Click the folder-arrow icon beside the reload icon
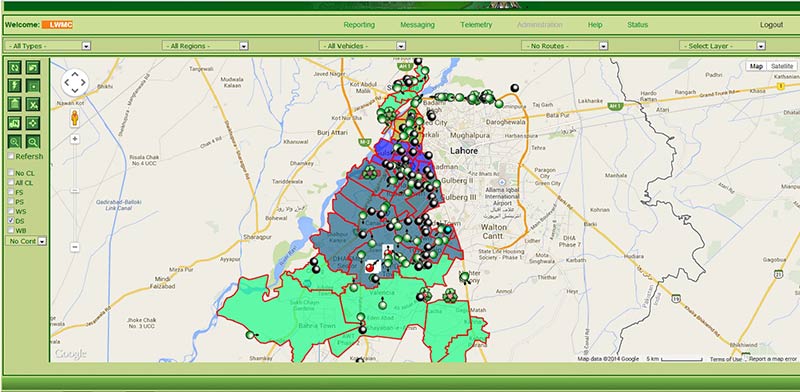800x392 pixels. coord(33,67)
